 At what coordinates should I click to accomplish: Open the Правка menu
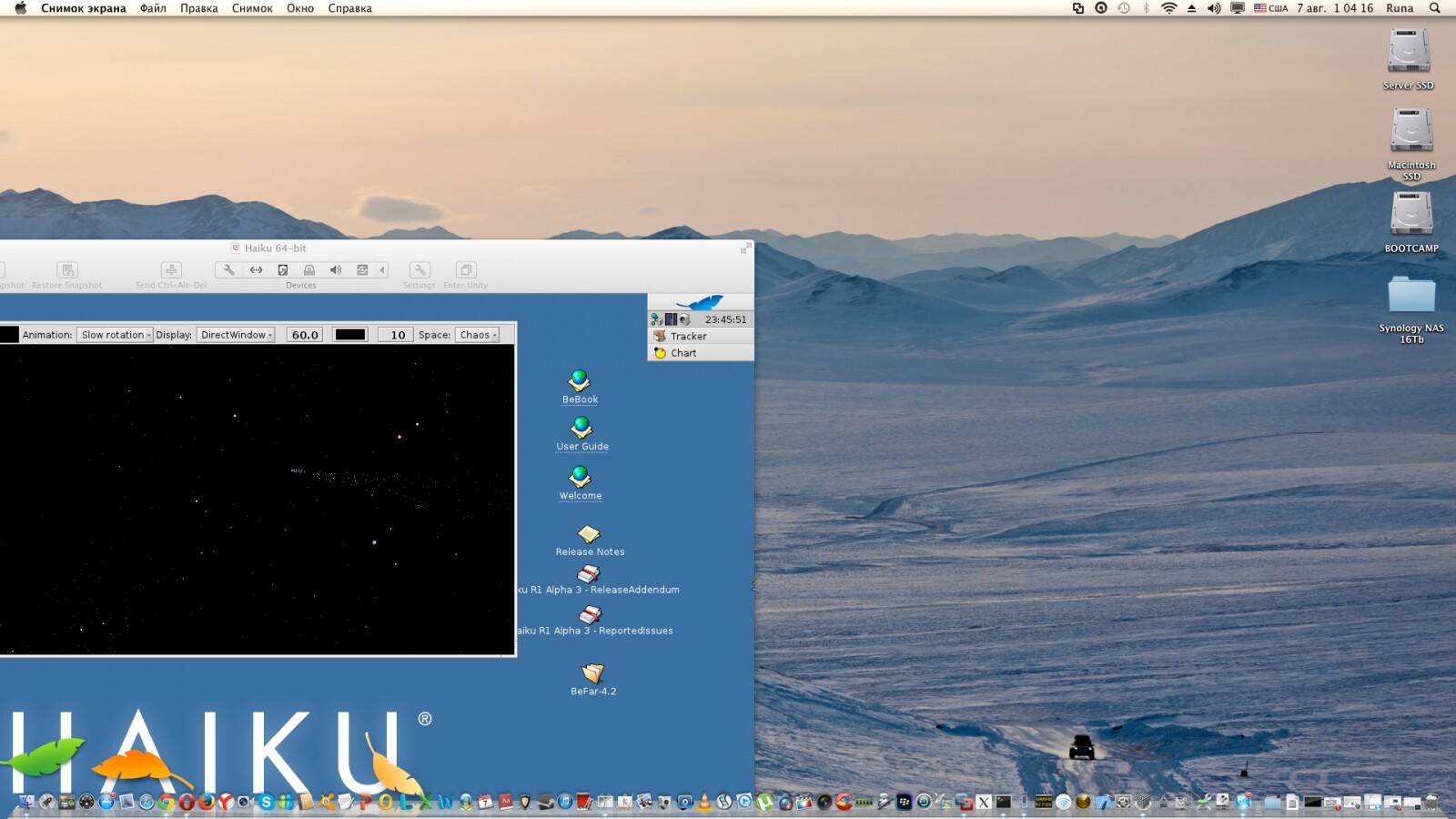[198, 8]
